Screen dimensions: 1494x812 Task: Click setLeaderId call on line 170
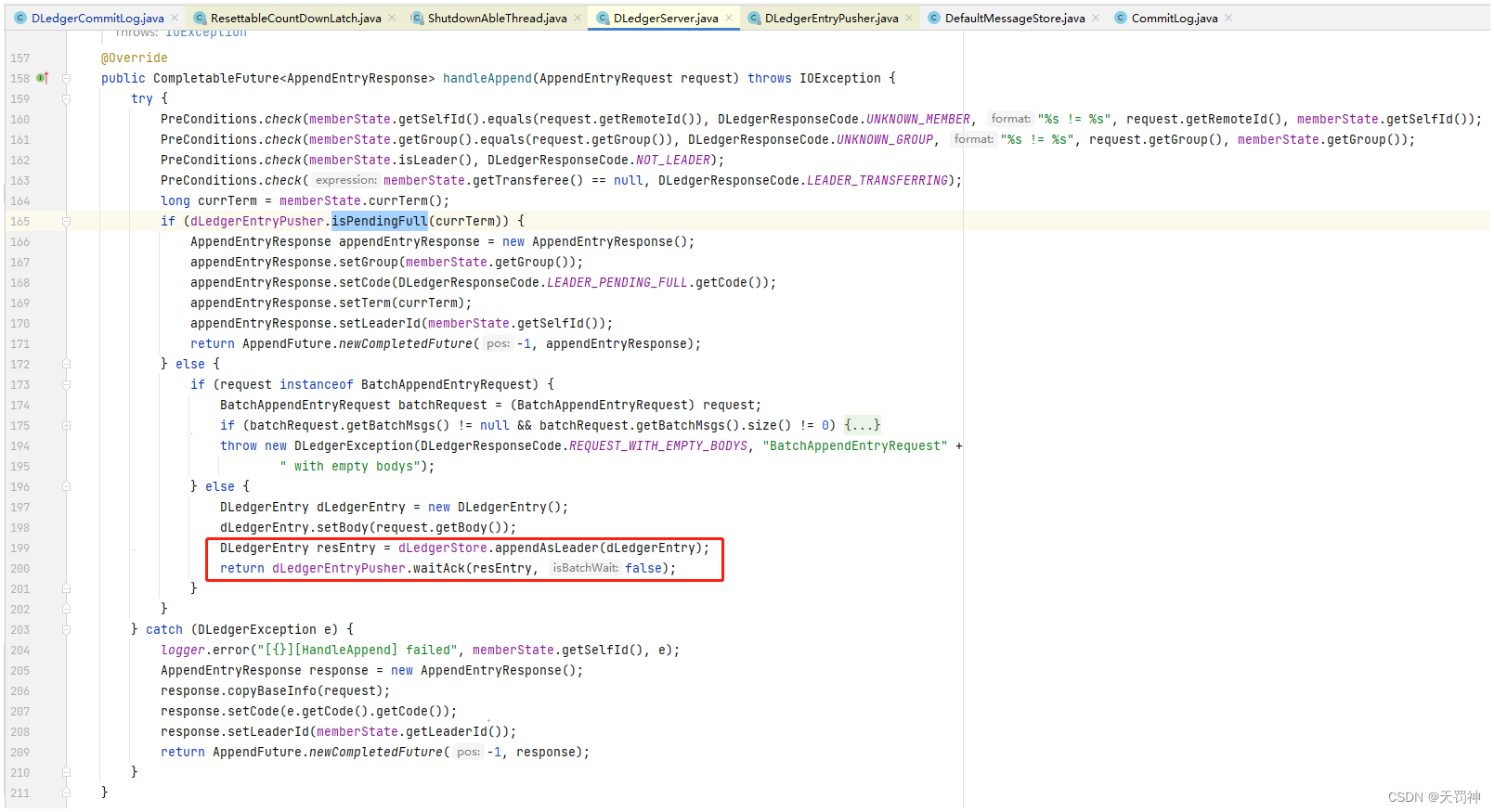point(380,323)
